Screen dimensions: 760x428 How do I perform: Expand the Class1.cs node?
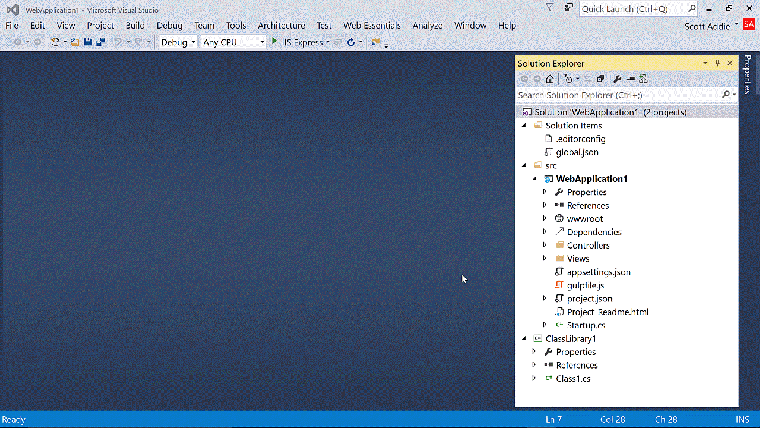(x=534, y=379)
